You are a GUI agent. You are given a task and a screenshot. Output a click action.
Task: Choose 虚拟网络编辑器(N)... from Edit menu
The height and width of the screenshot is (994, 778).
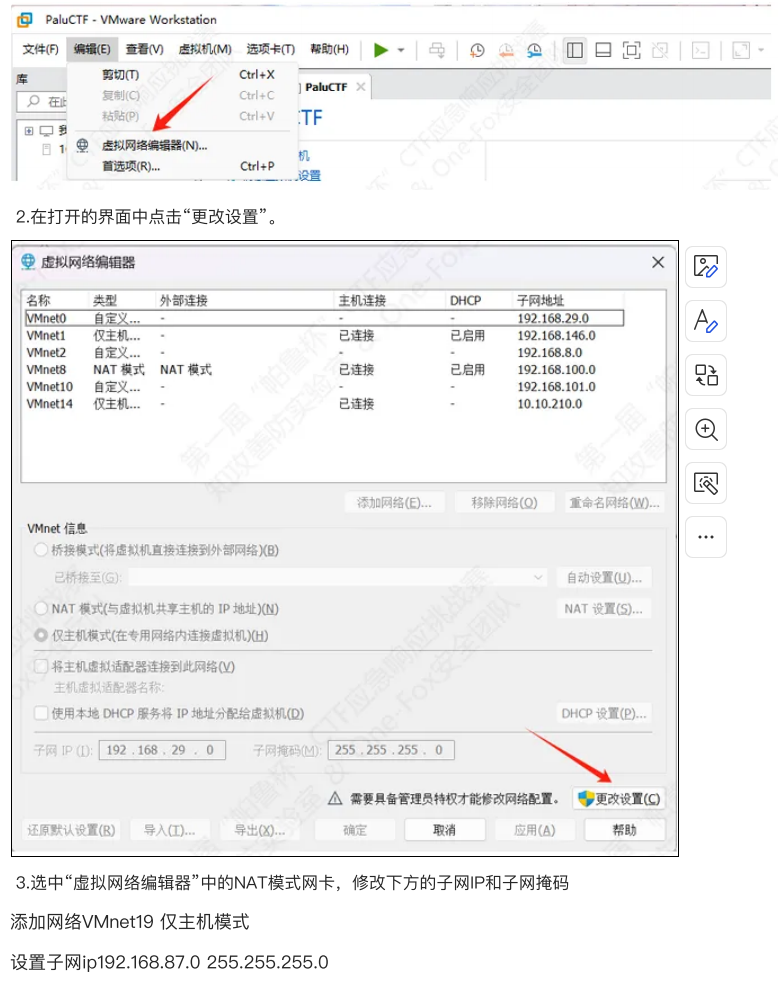154,145
